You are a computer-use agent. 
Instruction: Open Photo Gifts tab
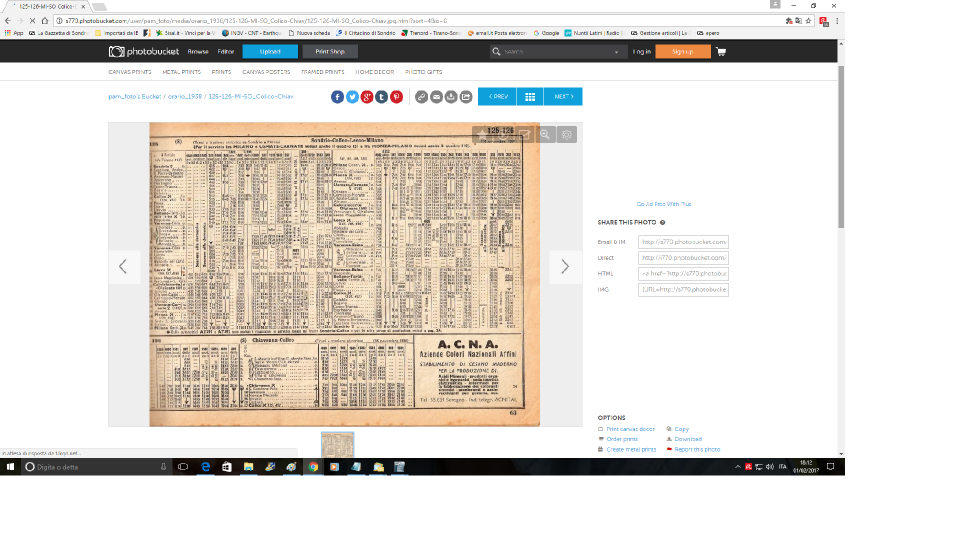[423, 72]
